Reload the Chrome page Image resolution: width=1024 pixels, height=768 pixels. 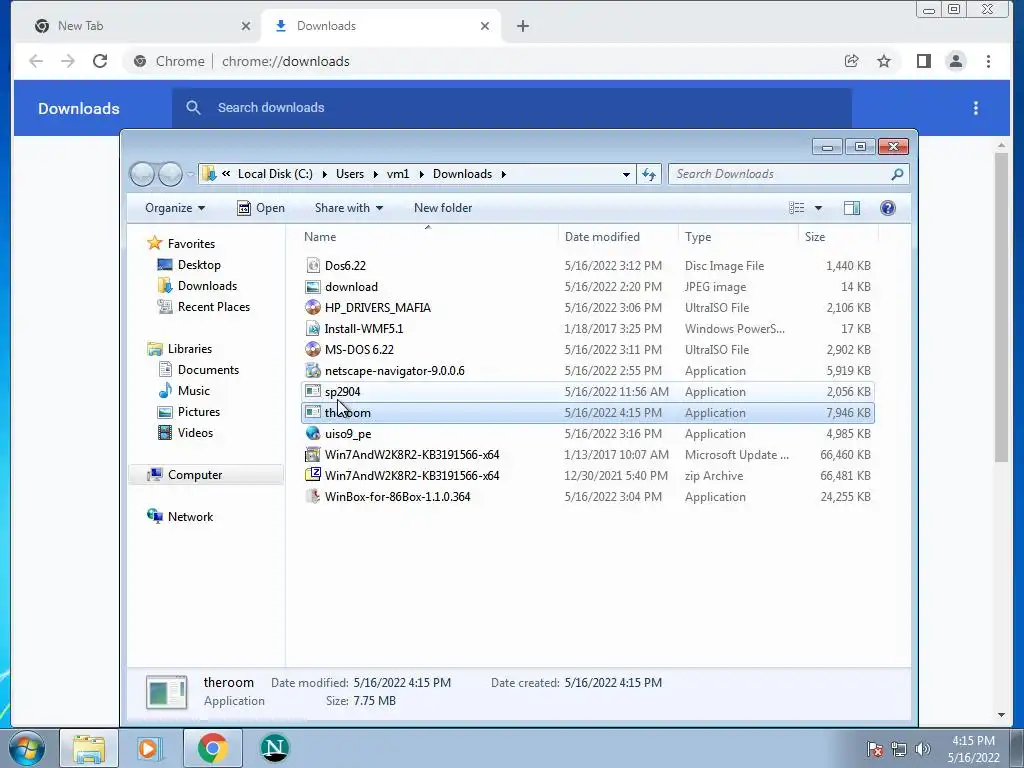(x=100, y=61)
